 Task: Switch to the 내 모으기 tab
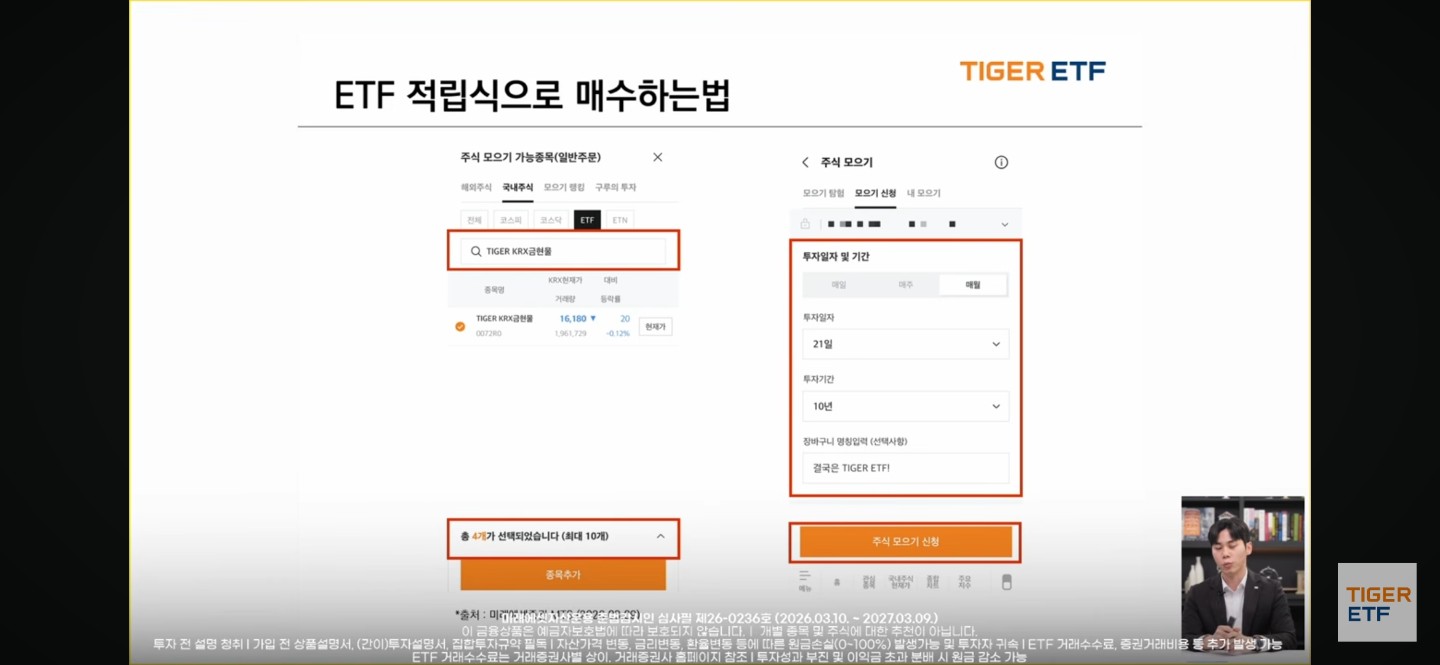(x=923, y=193)
